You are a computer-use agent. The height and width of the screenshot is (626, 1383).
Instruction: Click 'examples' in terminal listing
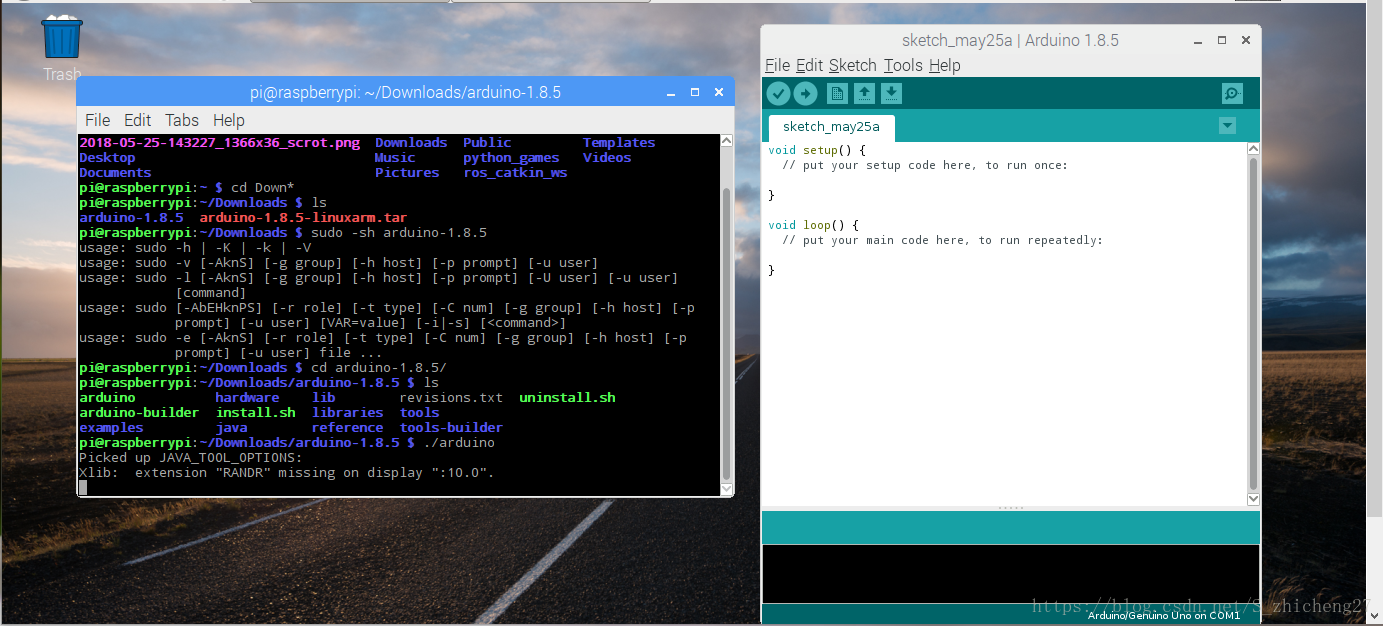point(111,427)
